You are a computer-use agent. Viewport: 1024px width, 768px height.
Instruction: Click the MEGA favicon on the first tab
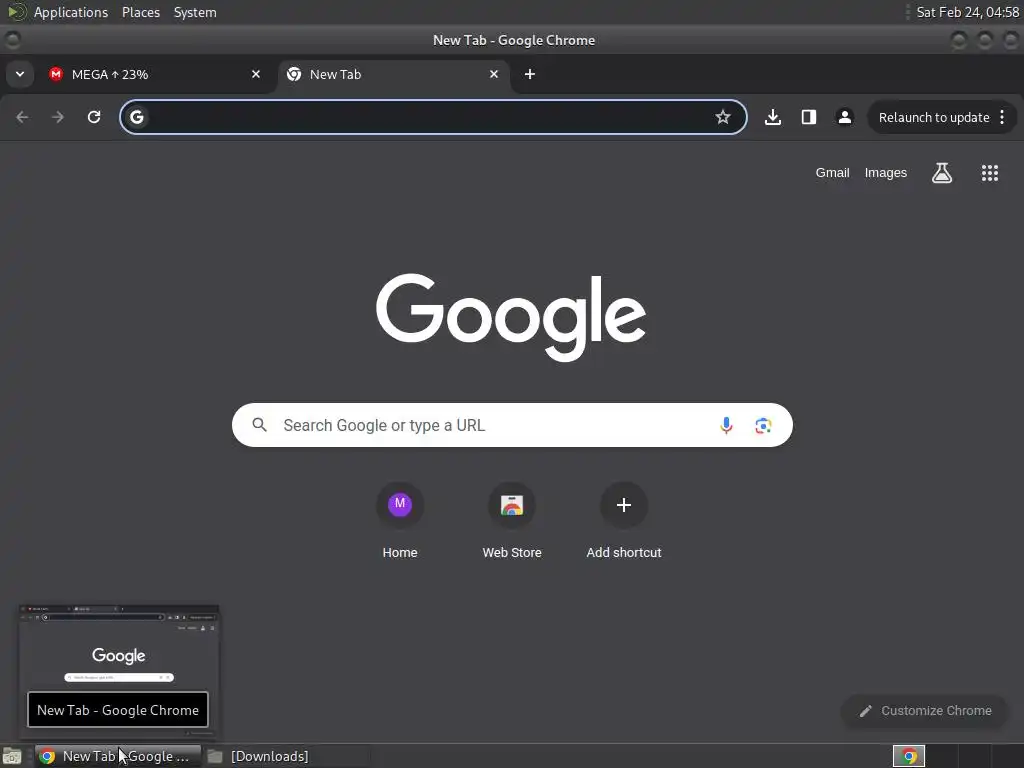pyautogui.click(x=56, y=74)
